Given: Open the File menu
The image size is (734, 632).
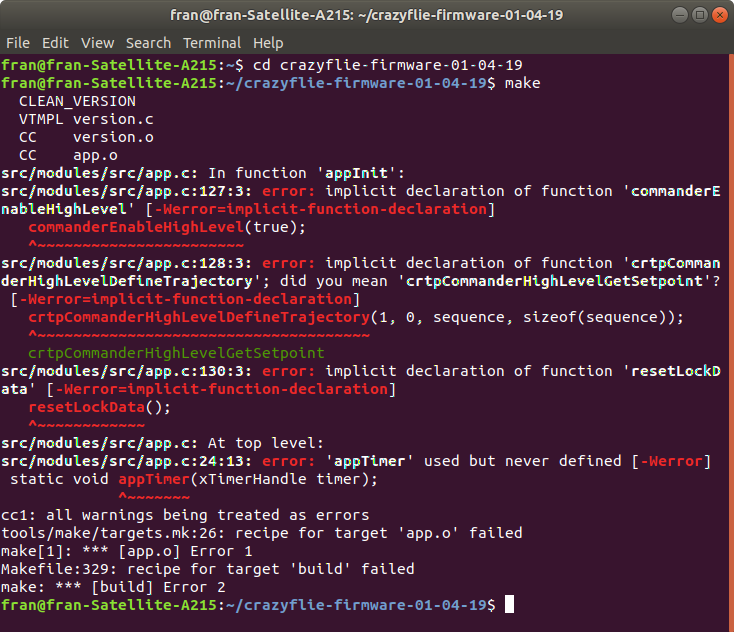Looking at the screenshot, I should click(x=17, y=43).
